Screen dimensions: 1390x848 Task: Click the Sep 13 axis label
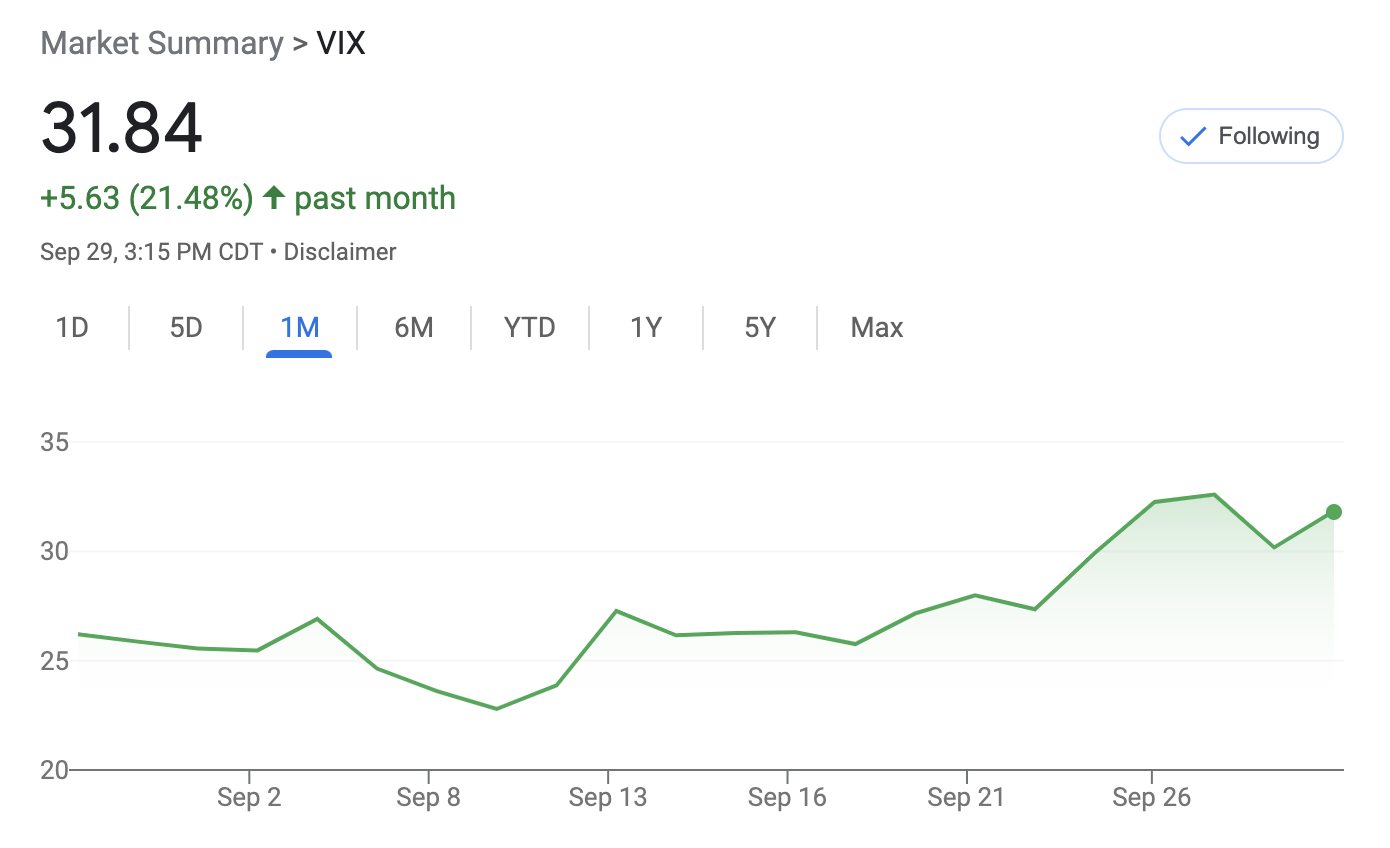tap(607, 798)
